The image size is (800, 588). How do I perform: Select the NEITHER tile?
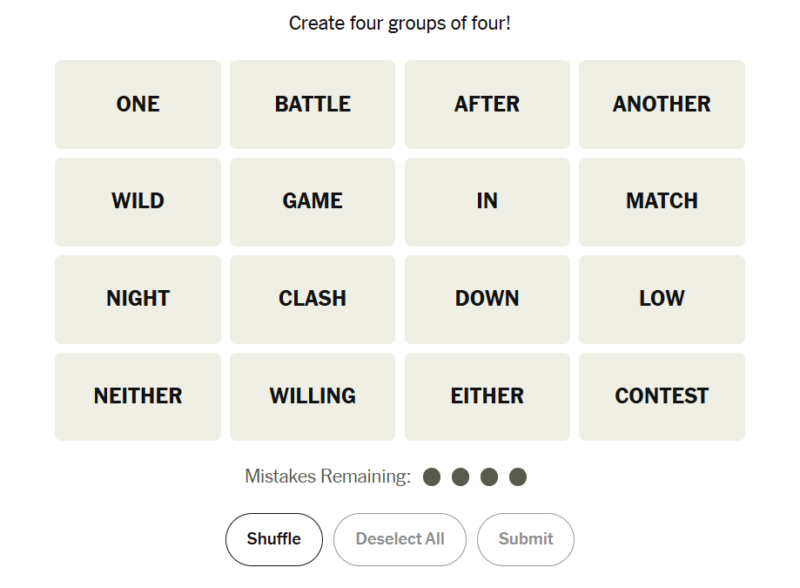[x=138, y=396]
